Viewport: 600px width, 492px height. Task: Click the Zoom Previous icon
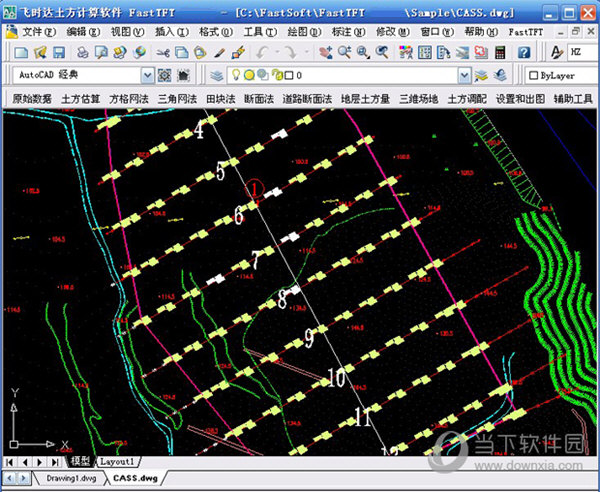click(x=382, y=52)
